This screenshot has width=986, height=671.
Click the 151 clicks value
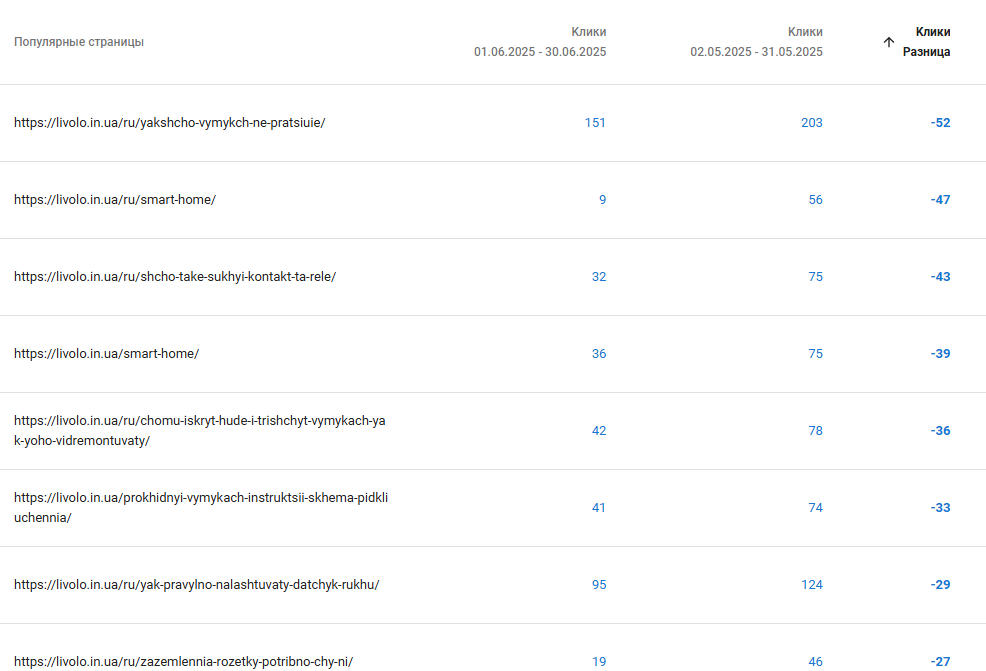point(595,123)
